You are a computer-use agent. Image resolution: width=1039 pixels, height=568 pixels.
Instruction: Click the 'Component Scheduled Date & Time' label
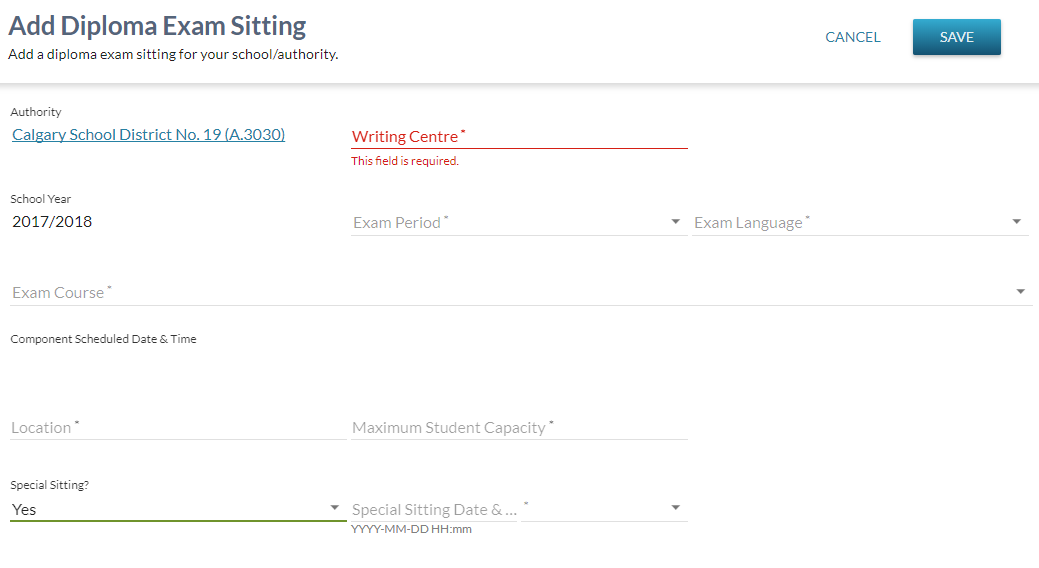click(103, 339)
